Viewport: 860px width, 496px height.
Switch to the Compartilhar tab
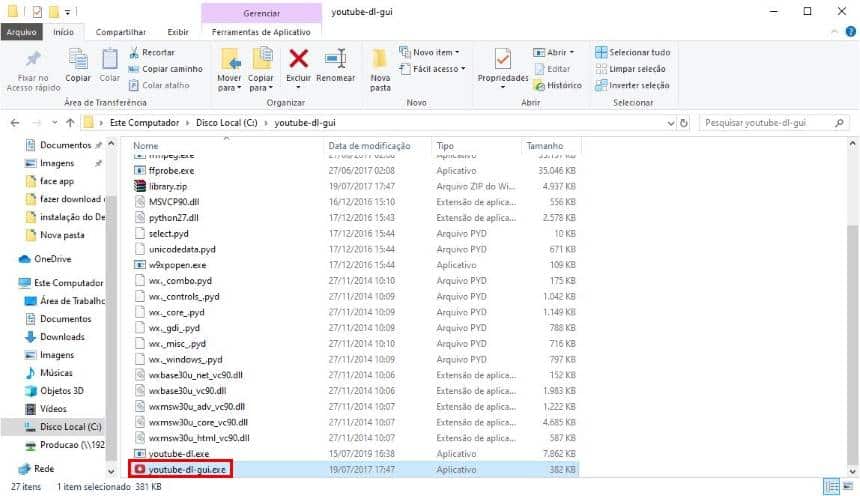(x=121, y=32)
